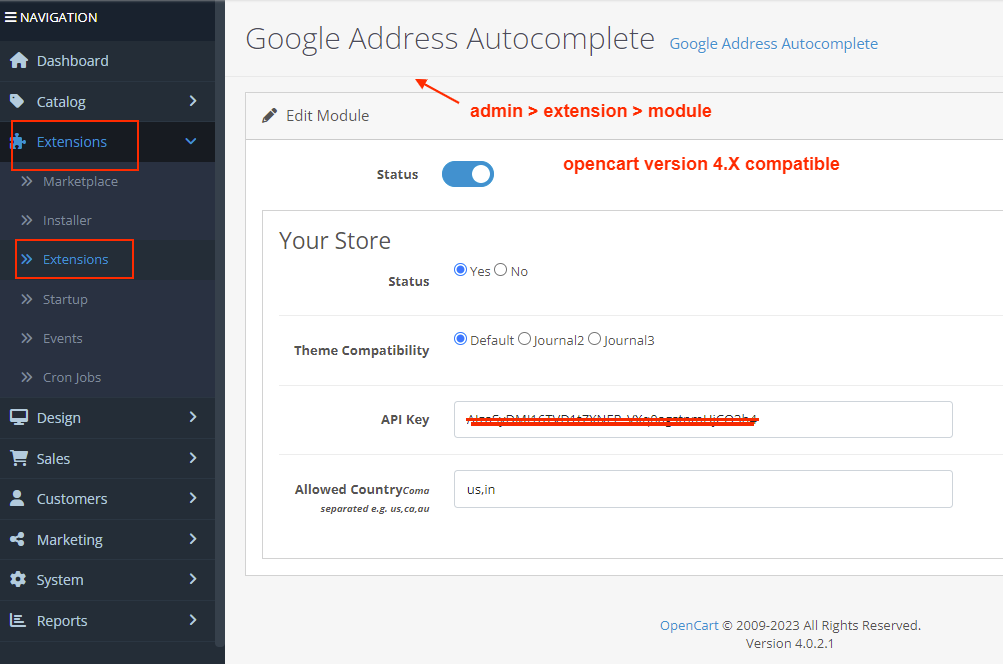The height and width of the screenshot is (664, 1003).
Task: Open Cron Jobs in the sidebar
Action: 72,378
